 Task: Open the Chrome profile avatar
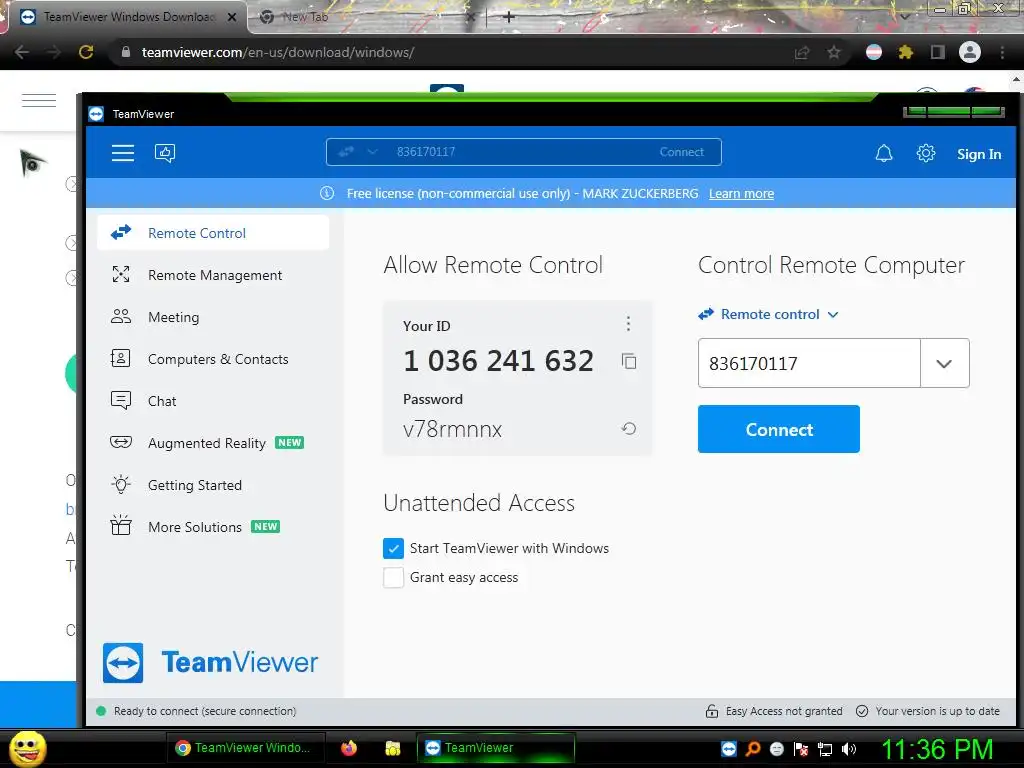tap(970, 52)
